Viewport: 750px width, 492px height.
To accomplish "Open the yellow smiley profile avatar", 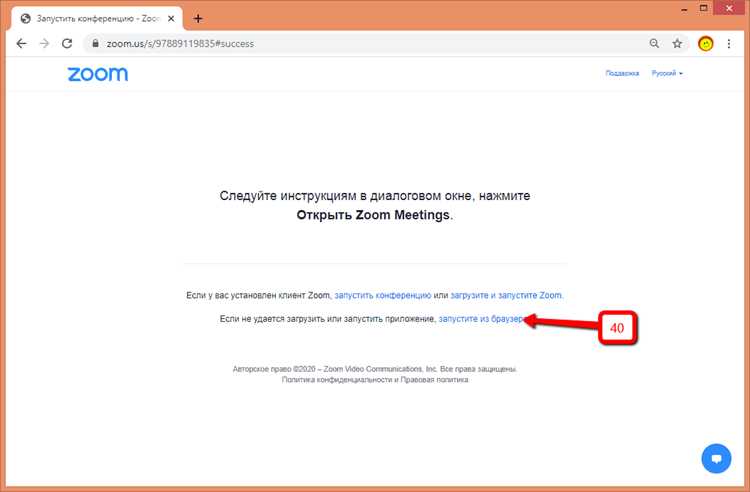I will (706, 44).
